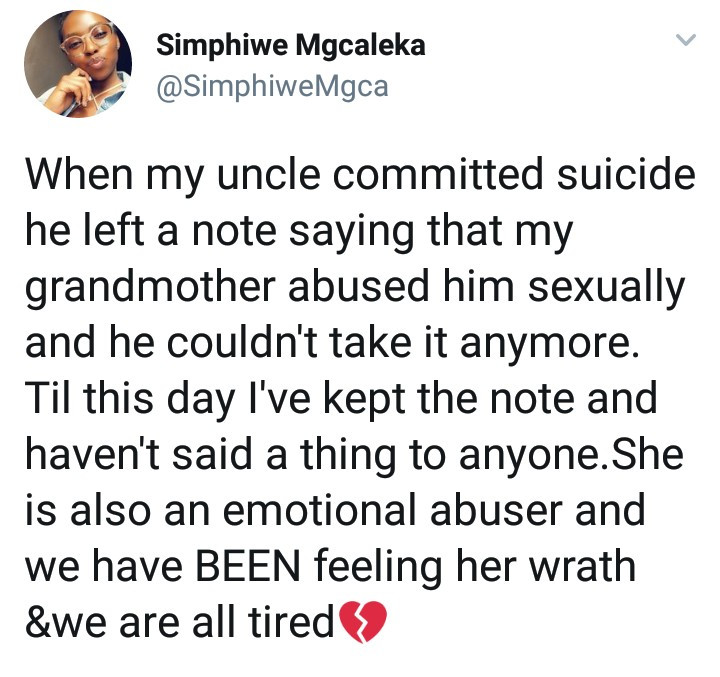Viewport: 720px width, 677px height.
Task: Click the text "&we are all tired"
Action: click(x=180, y=623)
